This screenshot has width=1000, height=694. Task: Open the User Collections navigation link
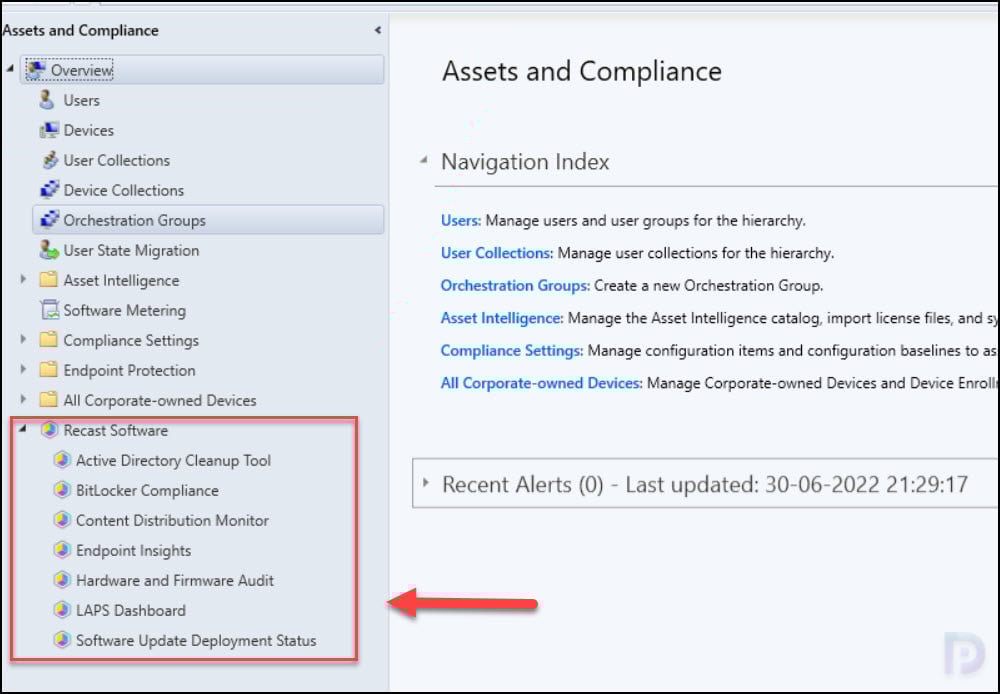coord(497,253)
